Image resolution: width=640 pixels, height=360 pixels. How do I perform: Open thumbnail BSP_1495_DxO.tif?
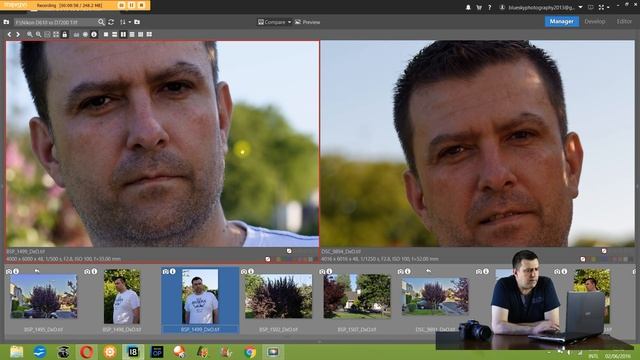coord(43,296)
